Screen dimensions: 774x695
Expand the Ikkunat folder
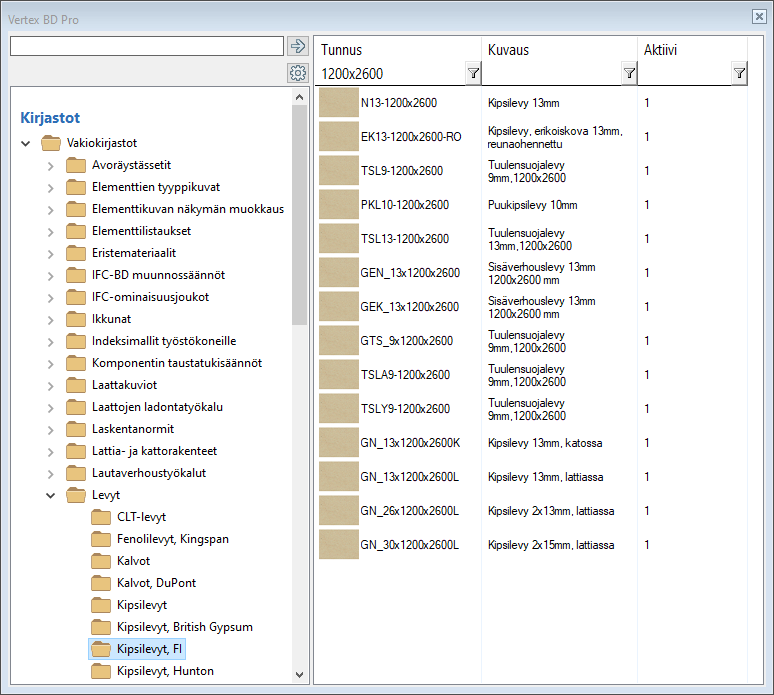(x=51, y=319)
